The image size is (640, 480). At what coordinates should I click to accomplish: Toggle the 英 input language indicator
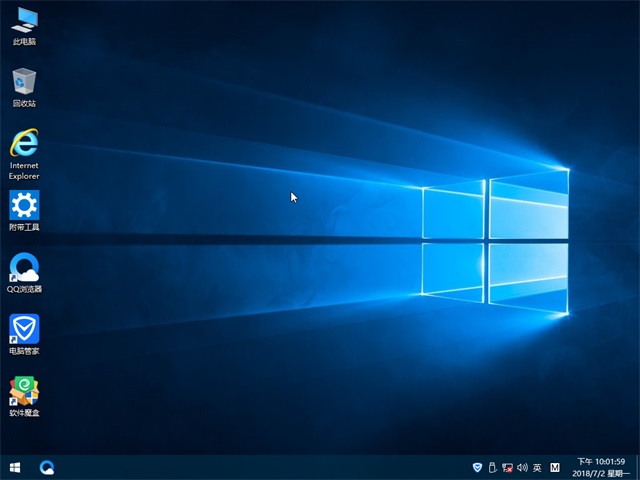537,467
